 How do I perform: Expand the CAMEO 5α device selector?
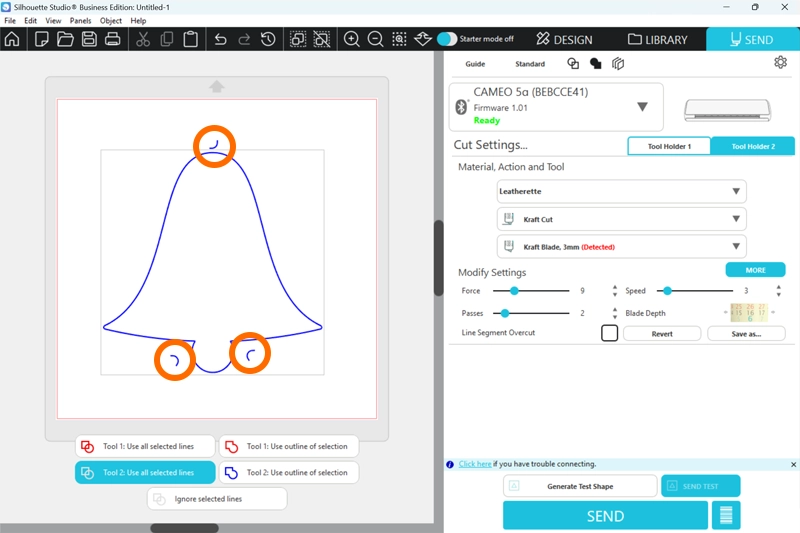tap(642, 107)
